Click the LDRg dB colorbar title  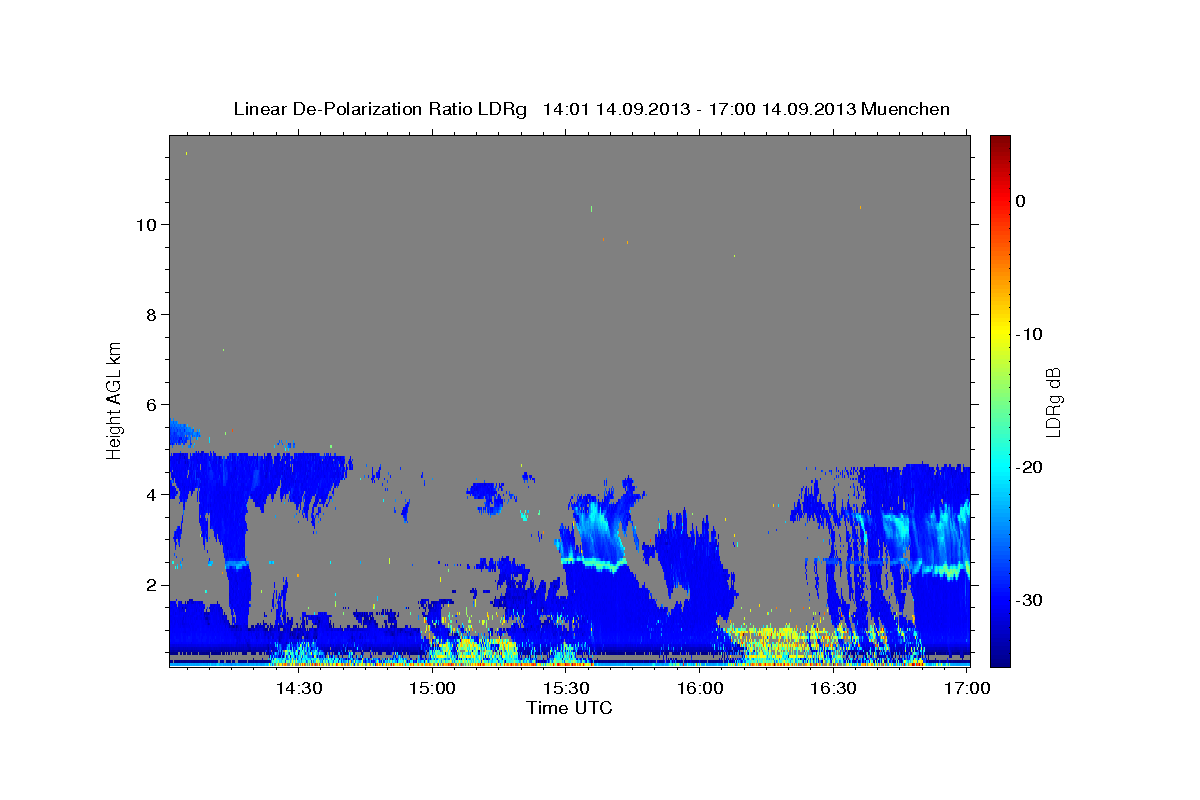1053,402
